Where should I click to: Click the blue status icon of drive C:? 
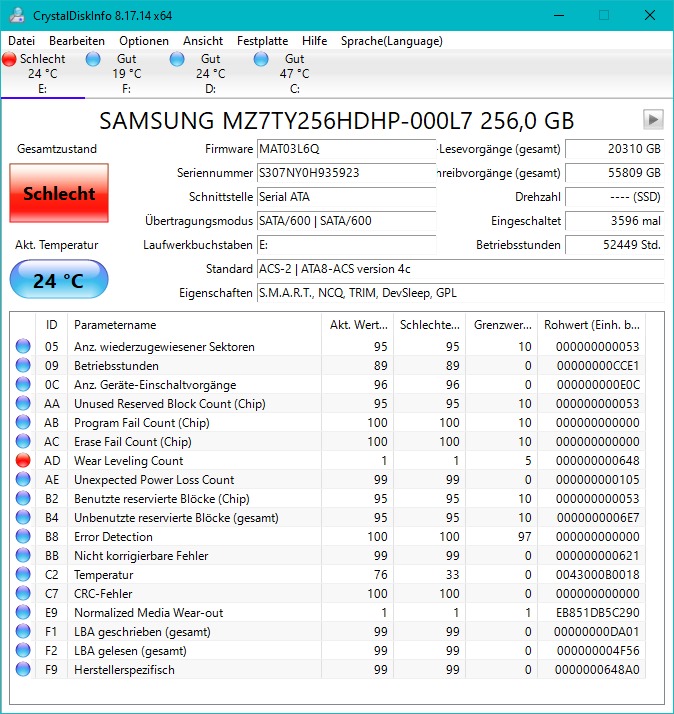[x=261, y=59]
